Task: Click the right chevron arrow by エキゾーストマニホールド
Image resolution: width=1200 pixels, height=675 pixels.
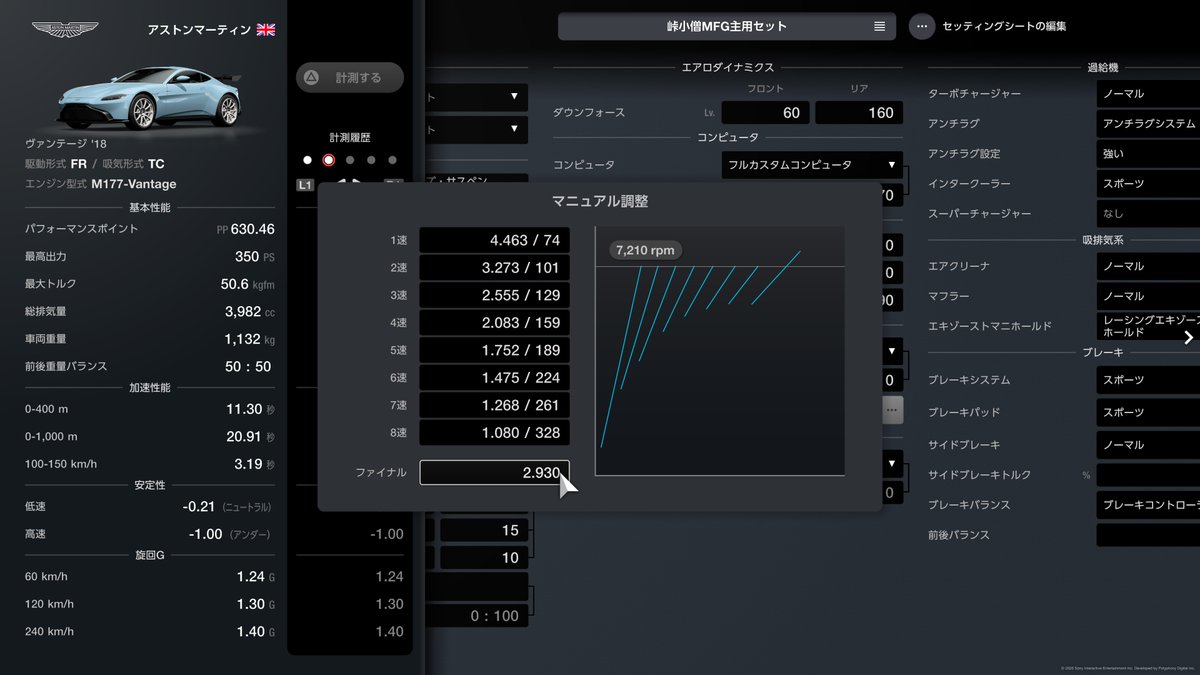Action: pos(1188,337)
